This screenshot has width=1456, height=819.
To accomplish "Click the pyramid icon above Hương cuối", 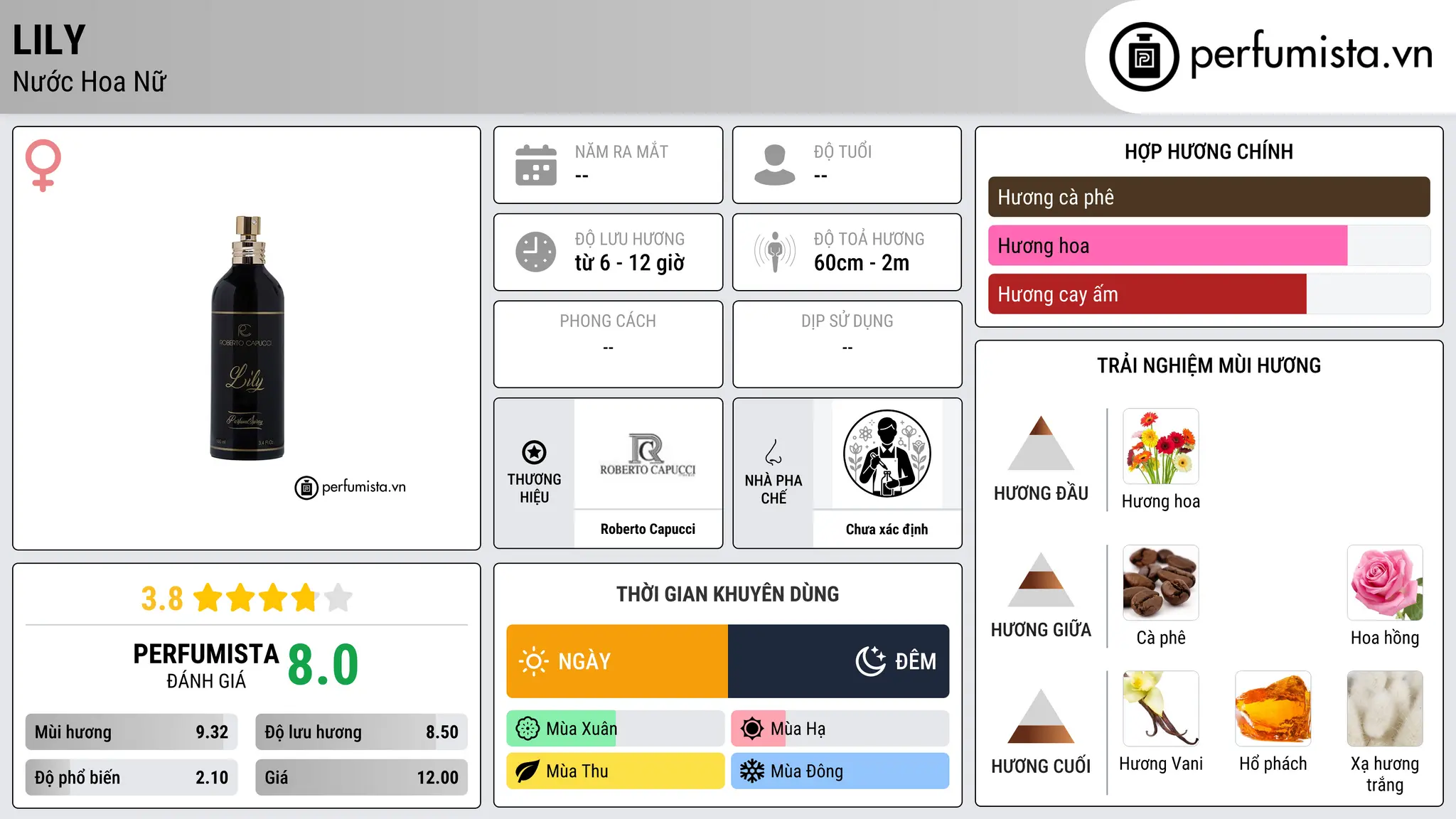I will 1041,716.
